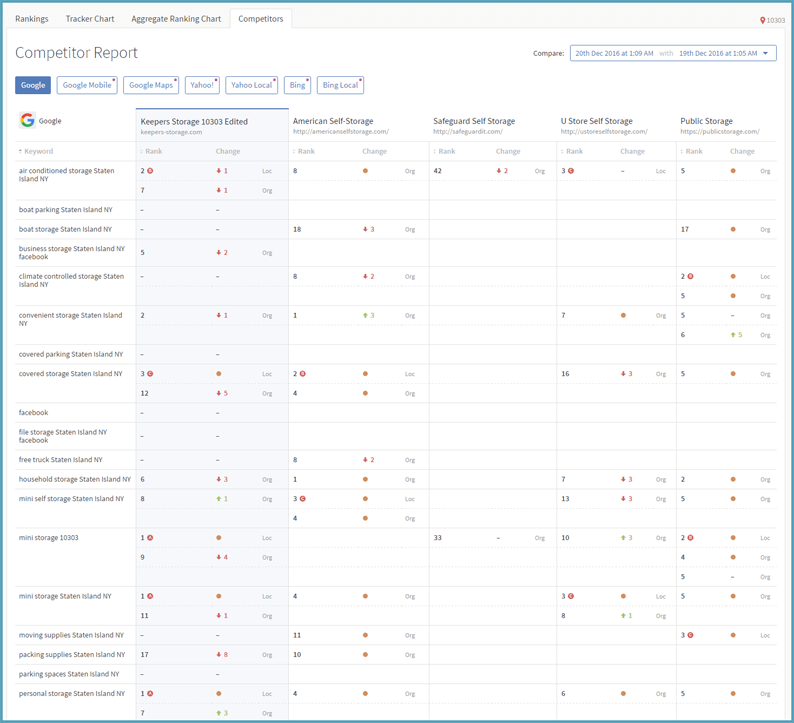Image resolution: width=794 pixels, height=723 pixels.
Task: Open the ustoreselfstorage.com URL
Action: click(x=604, y=132)
